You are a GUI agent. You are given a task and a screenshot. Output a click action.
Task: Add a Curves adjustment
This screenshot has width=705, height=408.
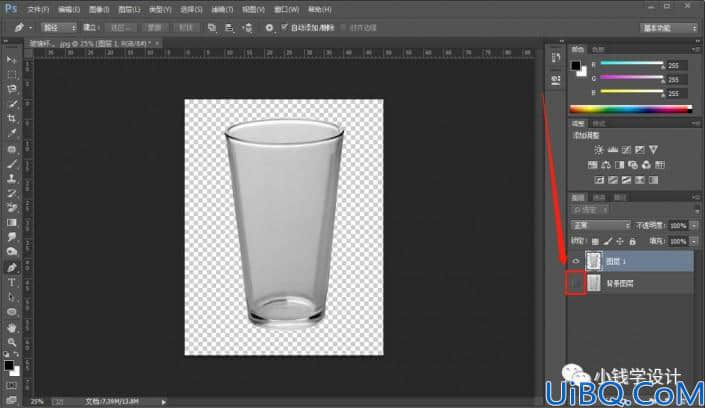(x=626, y=150)
